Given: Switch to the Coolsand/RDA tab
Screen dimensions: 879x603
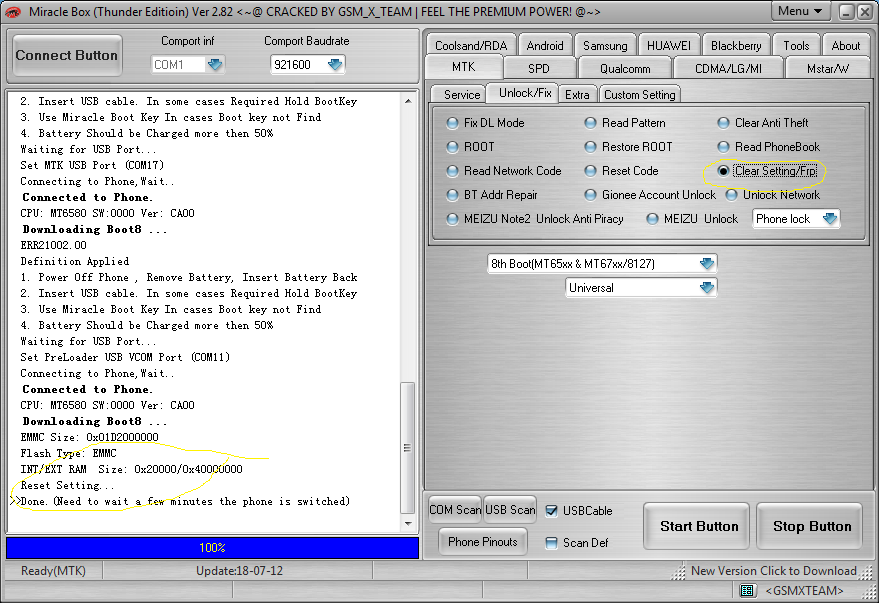Looking at the screenshot, I should click(x=471, y=45).
